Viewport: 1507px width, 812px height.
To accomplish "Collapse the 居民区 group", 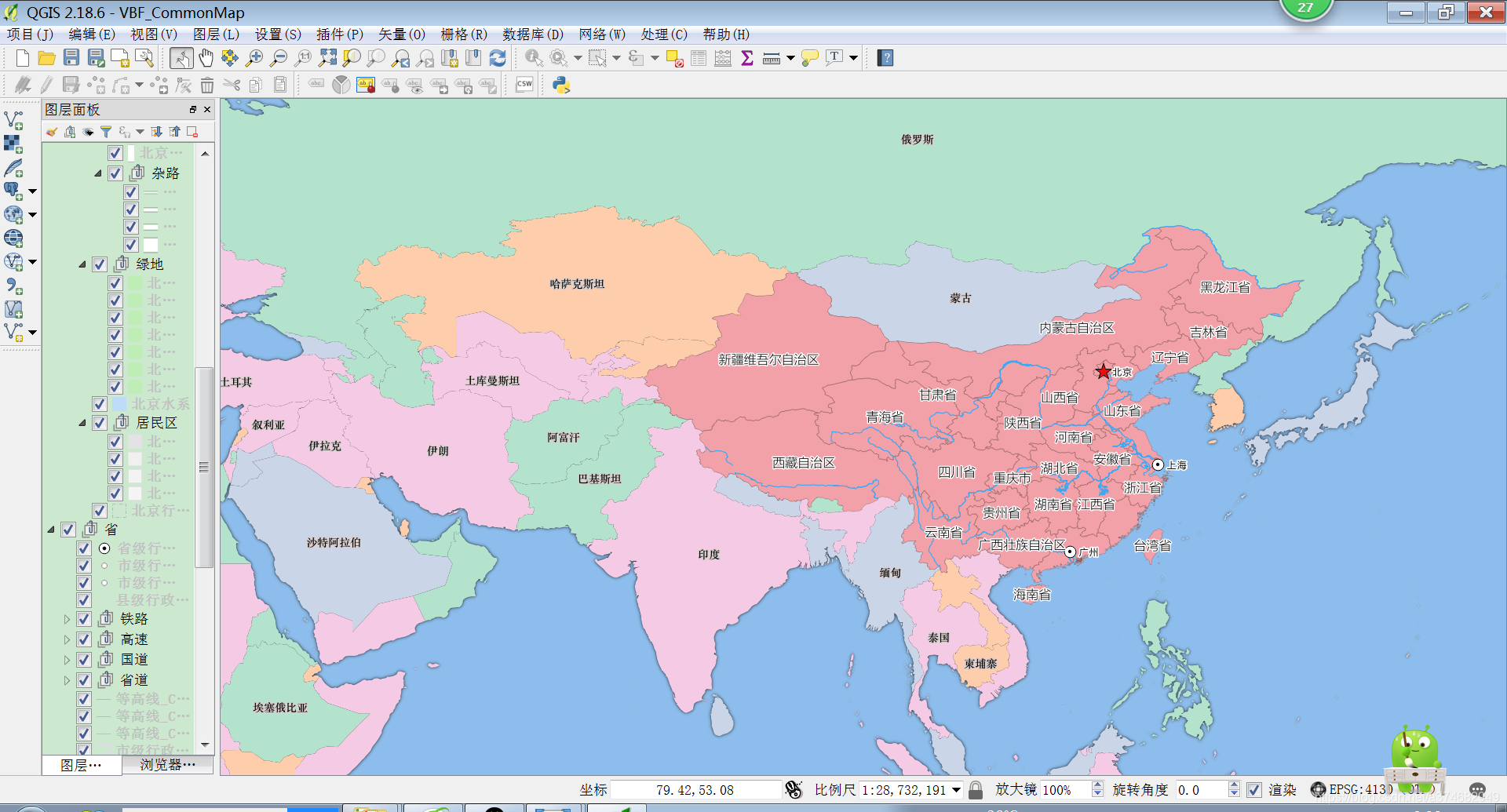I will (x=82, y=423).
